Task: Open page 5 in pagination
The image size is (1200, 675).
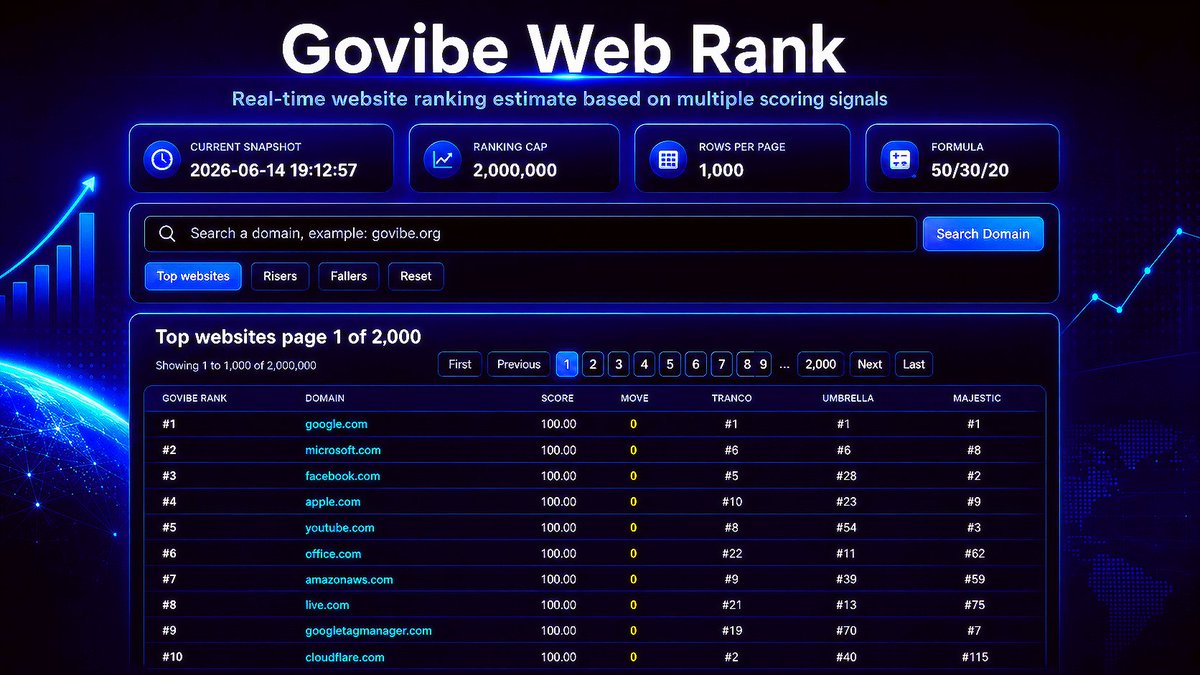Action: point(671,364)
